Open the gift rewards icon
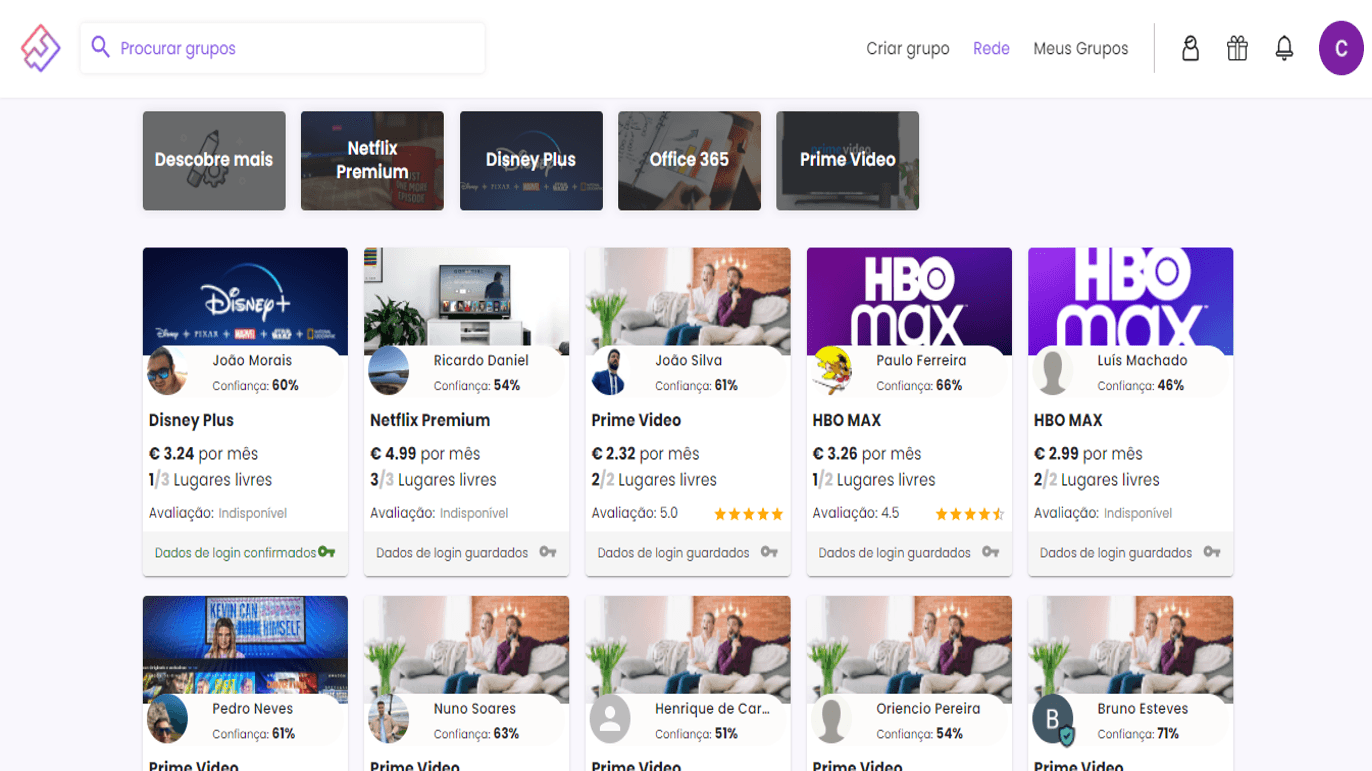The image size is (1372, 771). 1237,48
